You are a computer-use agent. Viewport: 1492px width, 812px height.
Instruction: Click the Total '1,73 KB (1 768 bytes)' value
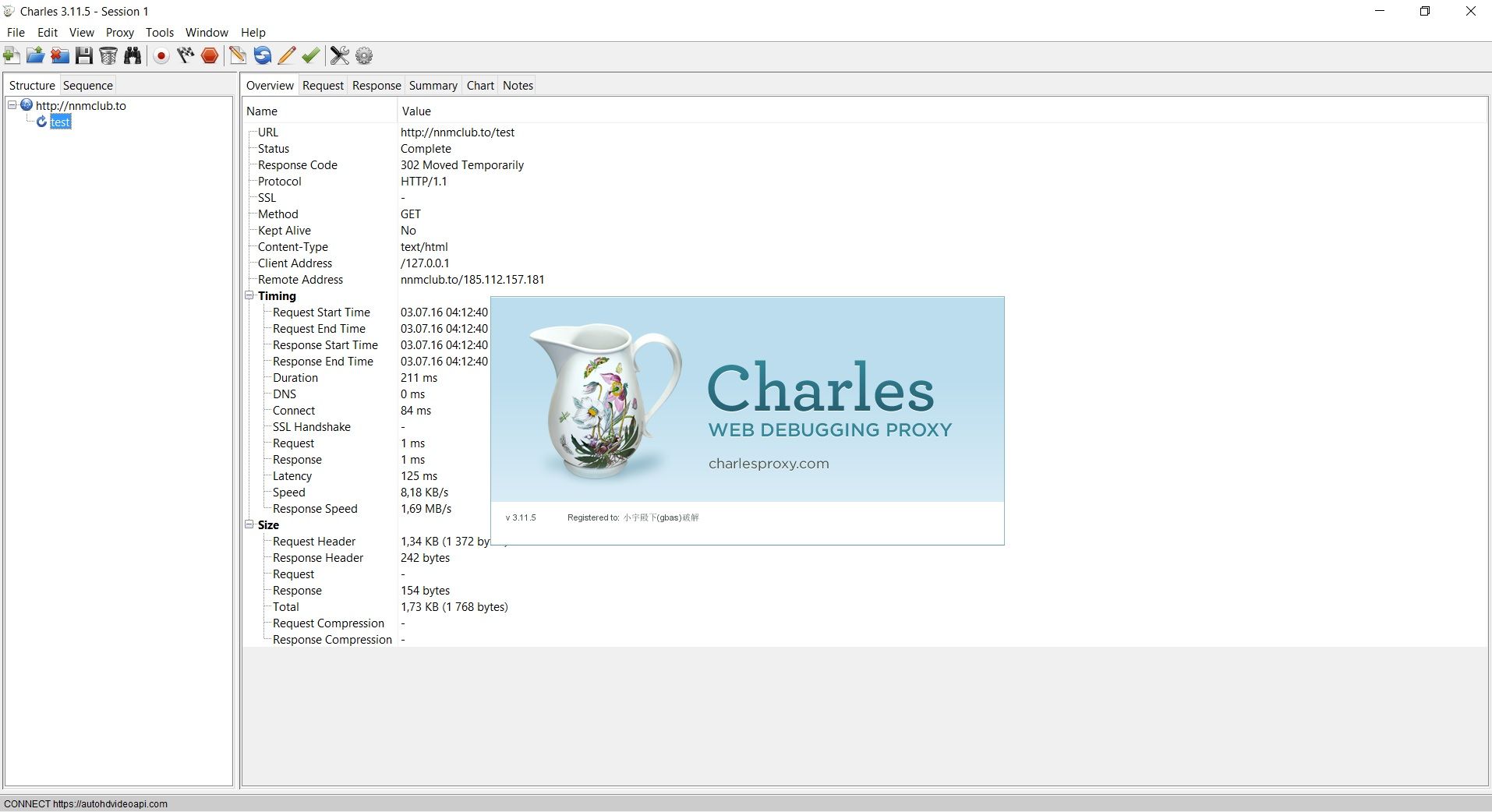coord(454,606)
